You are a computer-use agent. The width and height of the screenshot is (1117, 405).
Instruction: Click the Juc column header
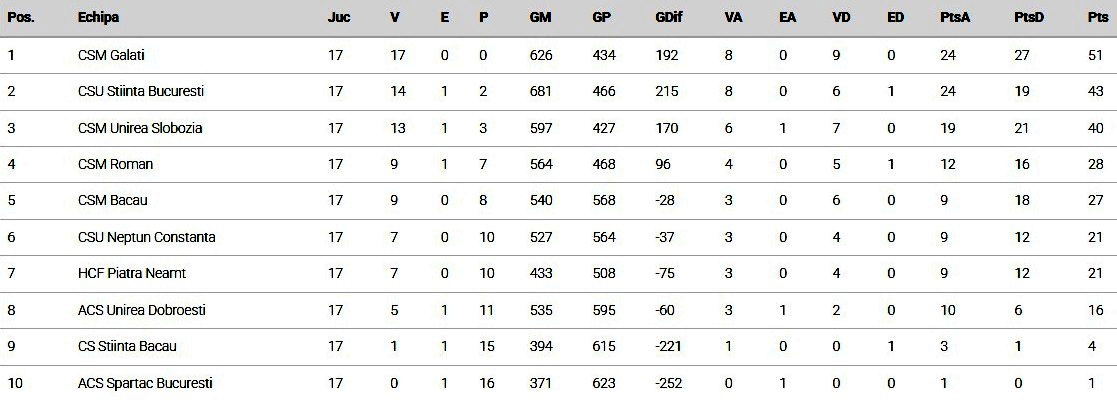pos(338,18)
